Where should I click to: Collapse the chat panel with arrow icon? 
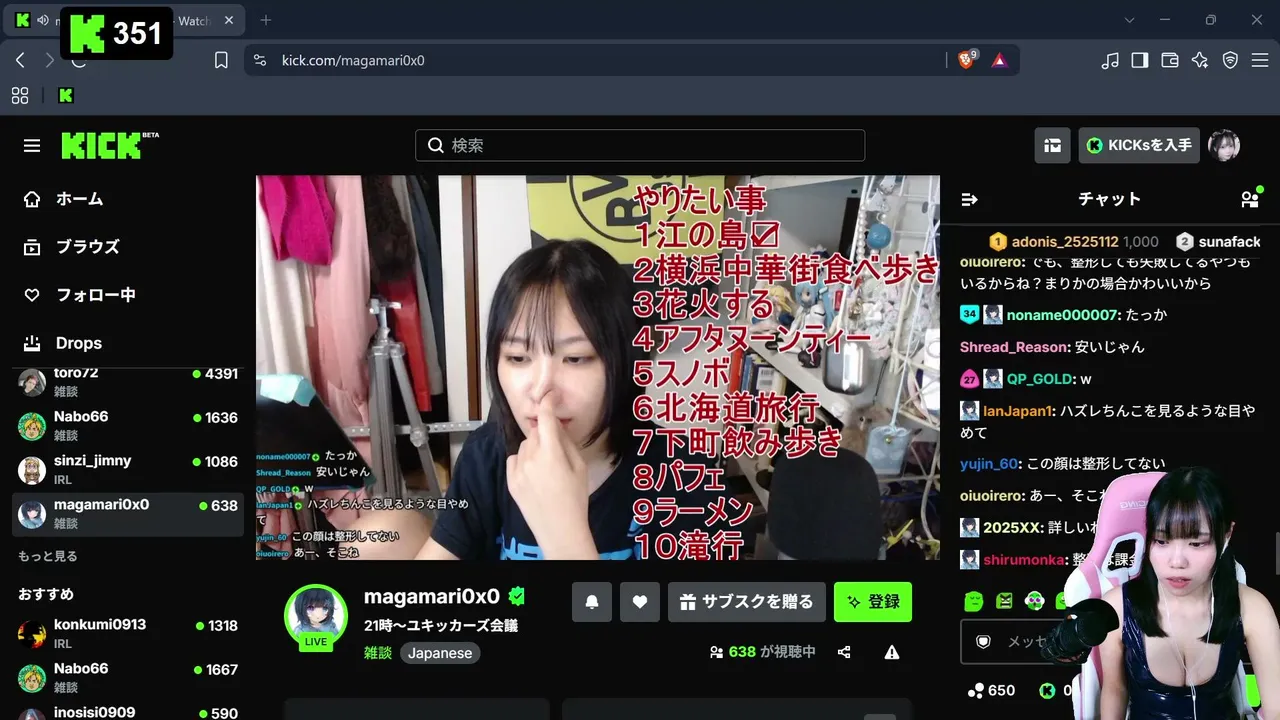[969, 199]
